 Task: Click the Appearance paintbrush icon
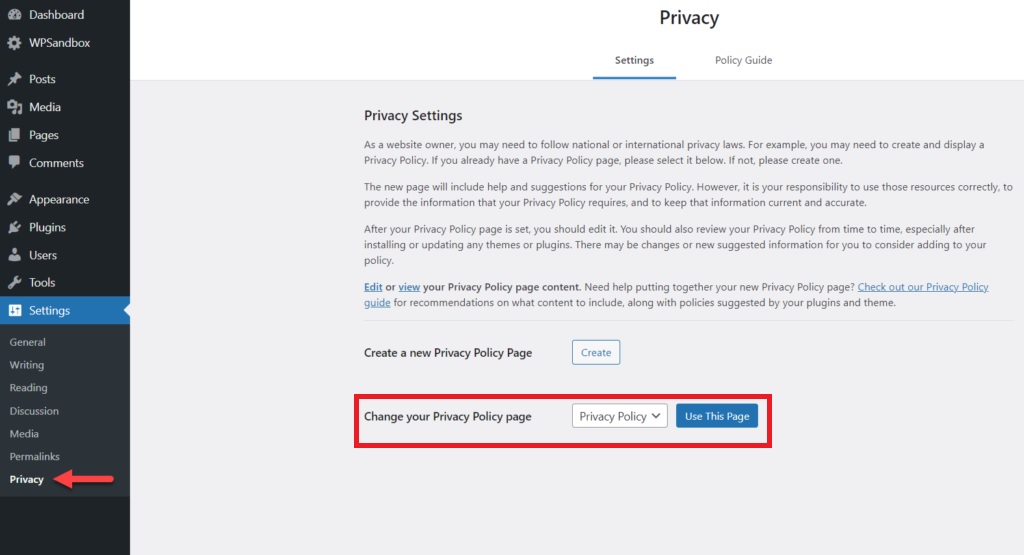click(x=14, y=199)
